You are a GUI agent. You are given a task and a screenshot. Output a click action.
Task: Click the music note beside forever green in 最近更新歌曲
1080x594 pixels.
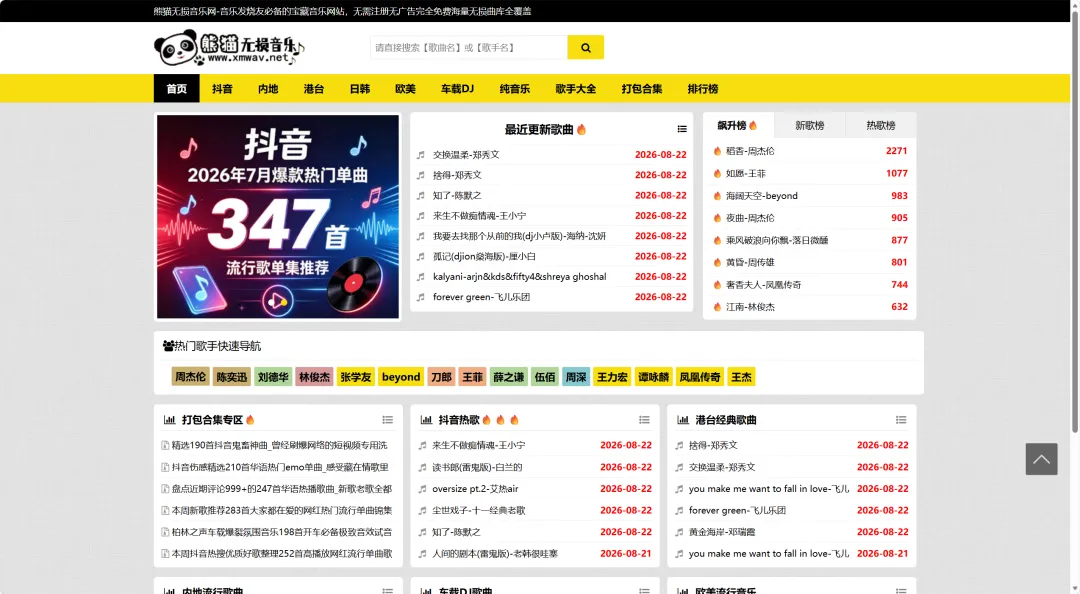421,297
